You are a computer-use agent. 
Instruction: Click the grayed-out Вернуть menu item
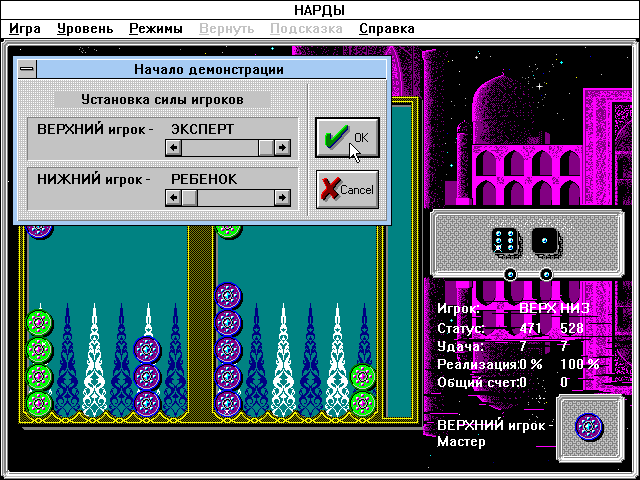(227, 29)
